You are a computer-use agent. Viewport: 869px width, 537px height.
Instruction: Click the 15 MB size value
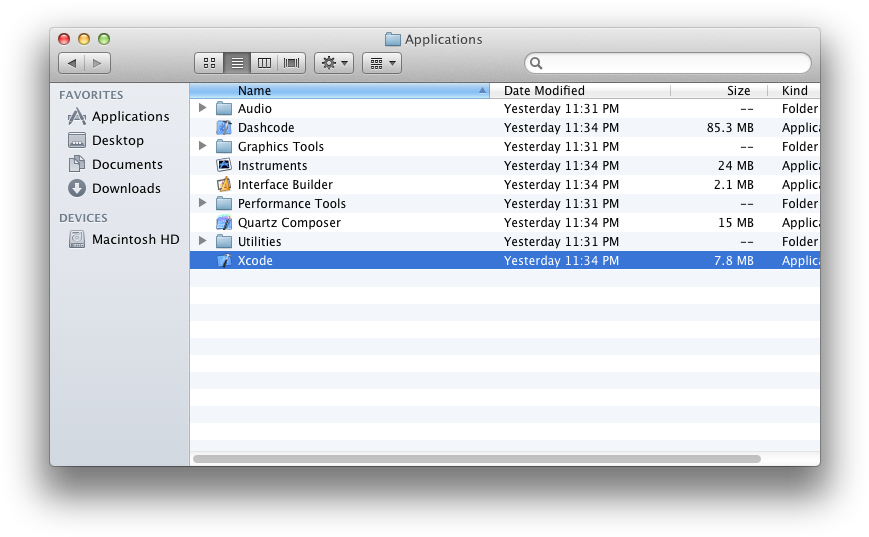tap(736, 223)
